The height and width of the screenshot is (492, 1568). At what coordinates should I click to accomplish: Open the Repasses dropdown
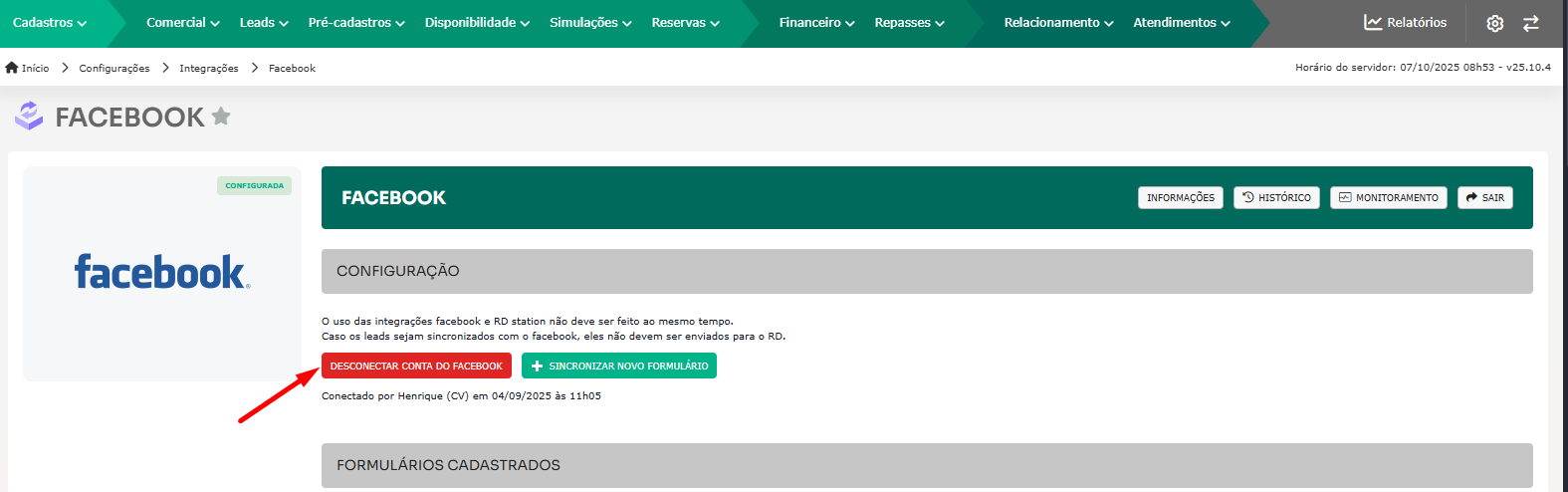pyautogui.click(x=909, y=22)
